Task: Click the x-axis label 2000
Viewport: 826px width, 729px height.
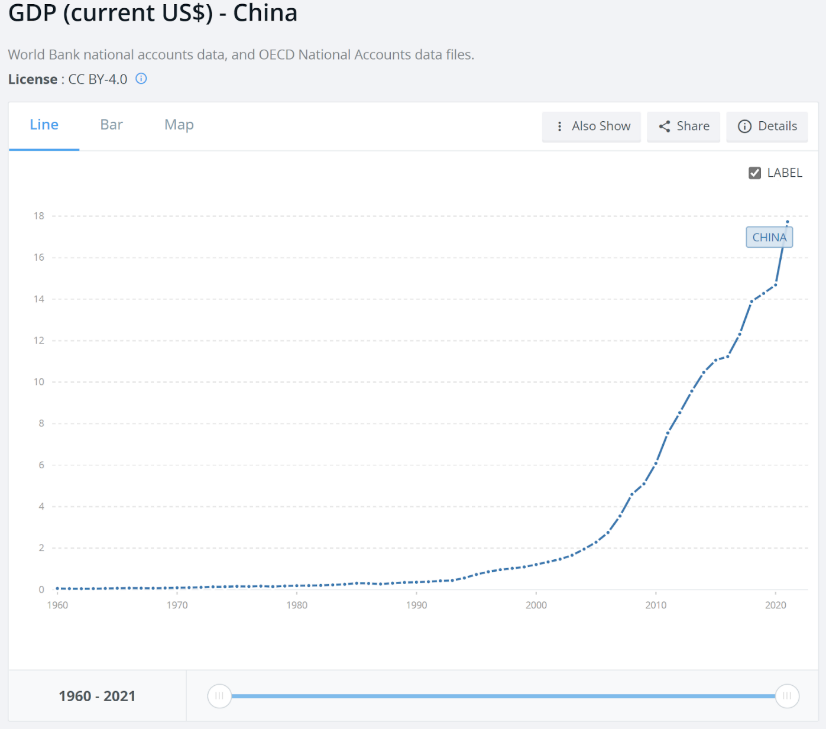Action: 536,605
